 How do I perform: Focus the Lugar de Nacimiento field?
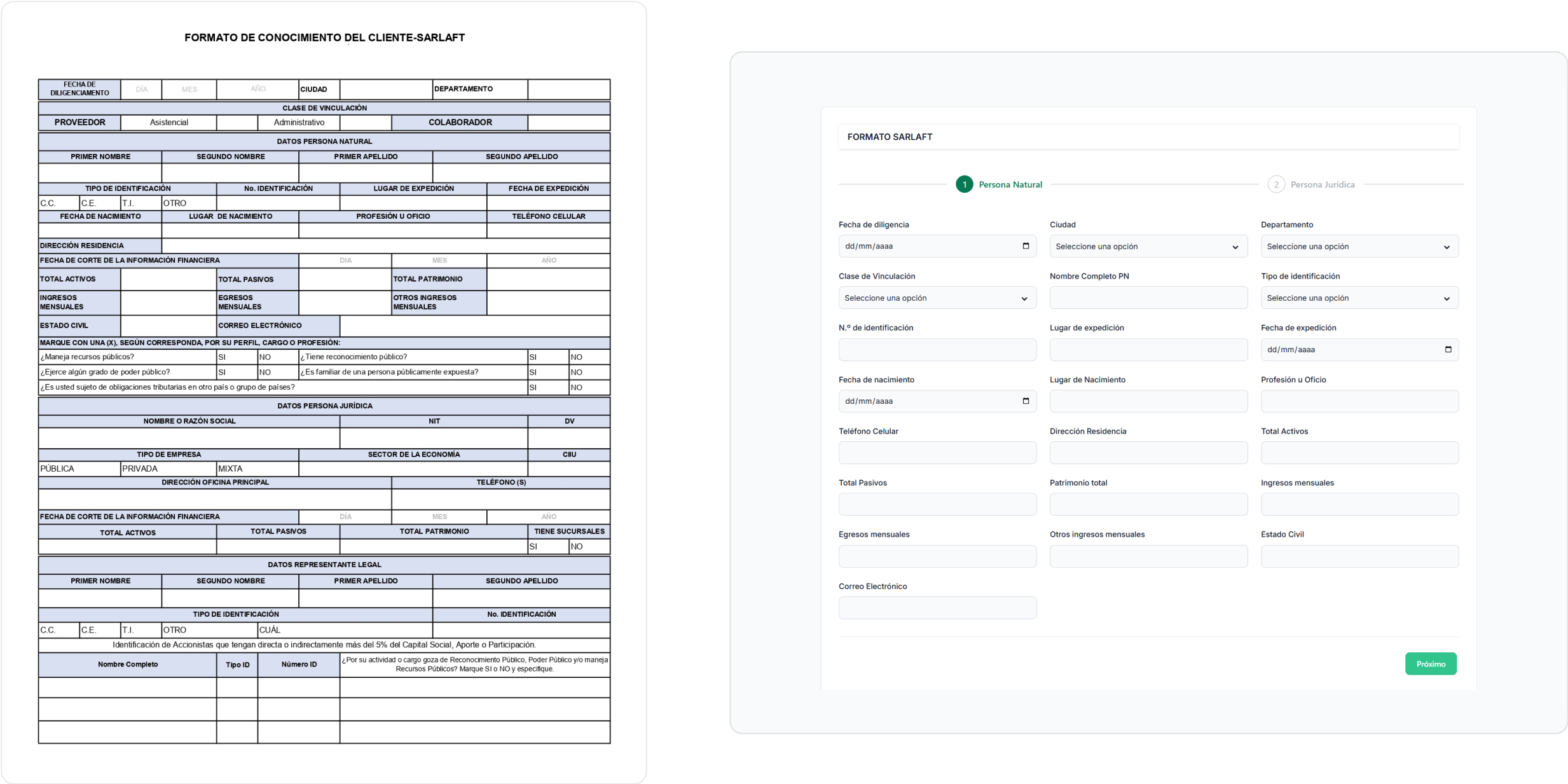pos(1148,401)
